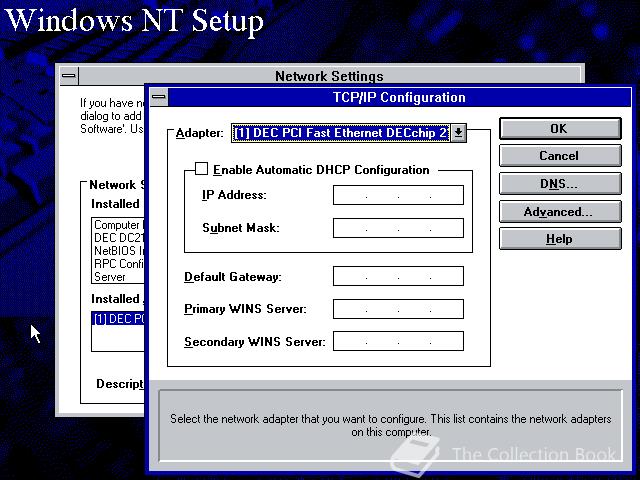Click the Adapter dropdown arrow
Viewport: 640px width, 480px height.
[x=458, y=133]
